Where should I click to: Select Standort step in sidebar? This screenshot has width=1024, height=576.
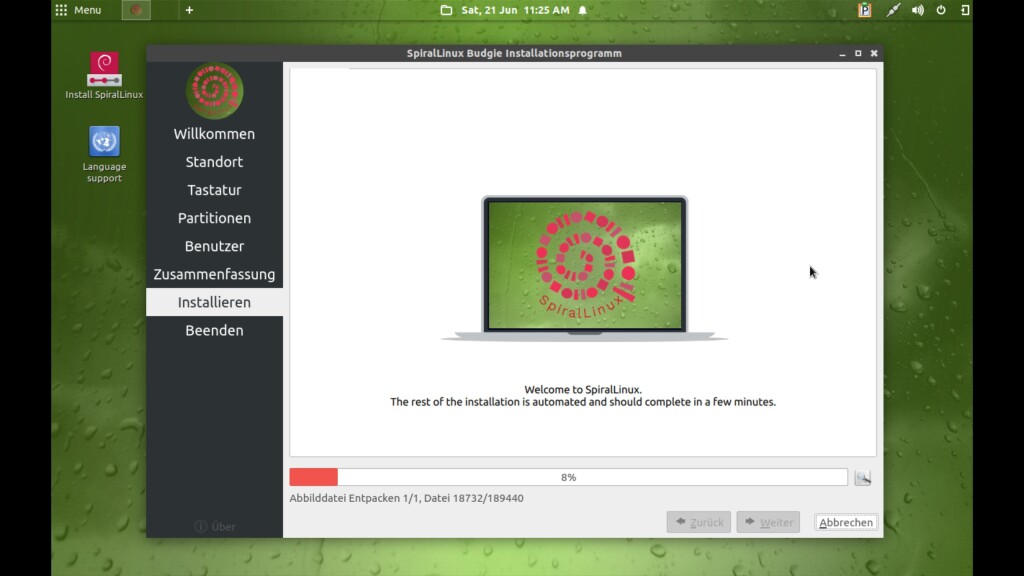point(214,161)
